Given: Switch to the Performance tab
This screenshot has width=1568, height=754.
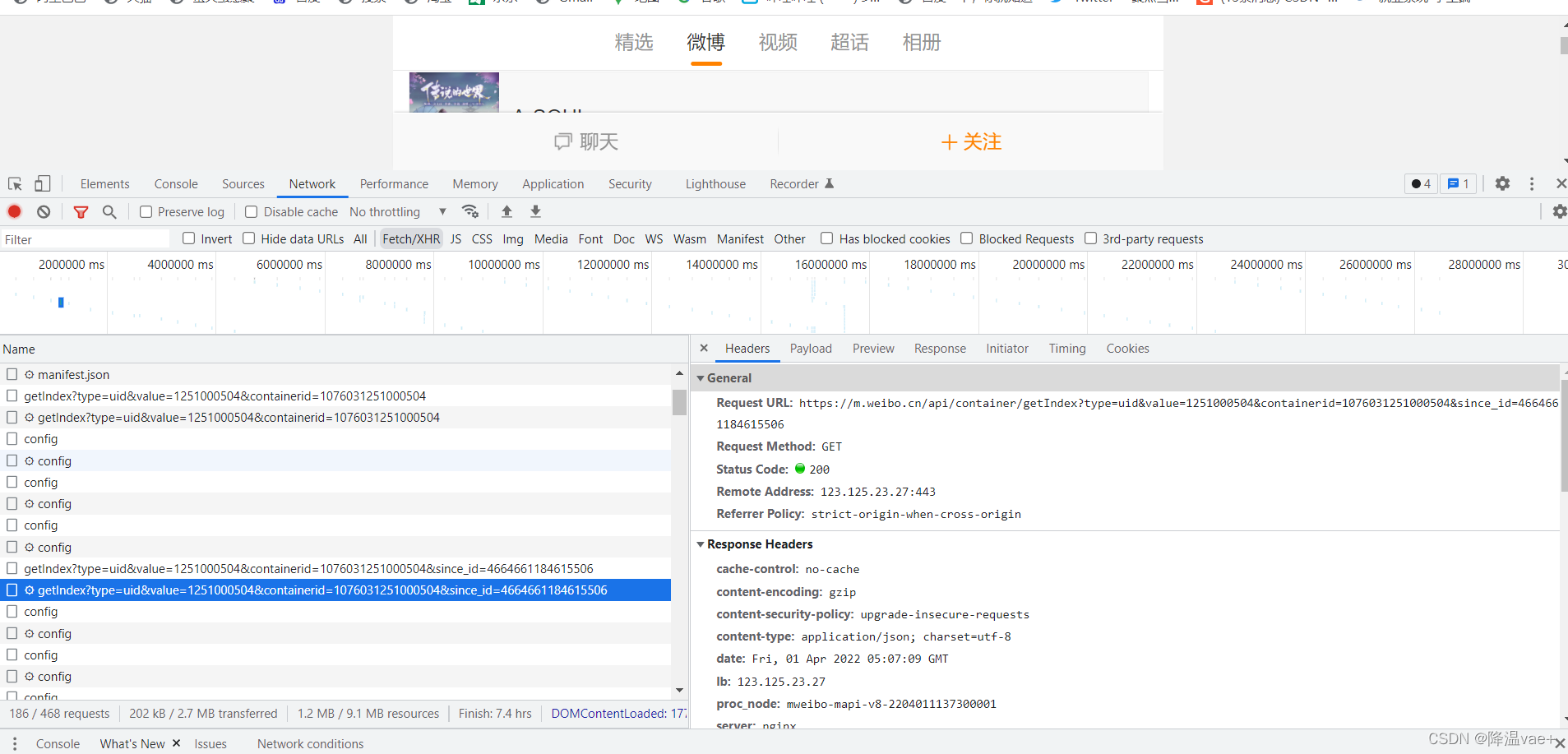Looking at the screenshot, I should point(394,184).
